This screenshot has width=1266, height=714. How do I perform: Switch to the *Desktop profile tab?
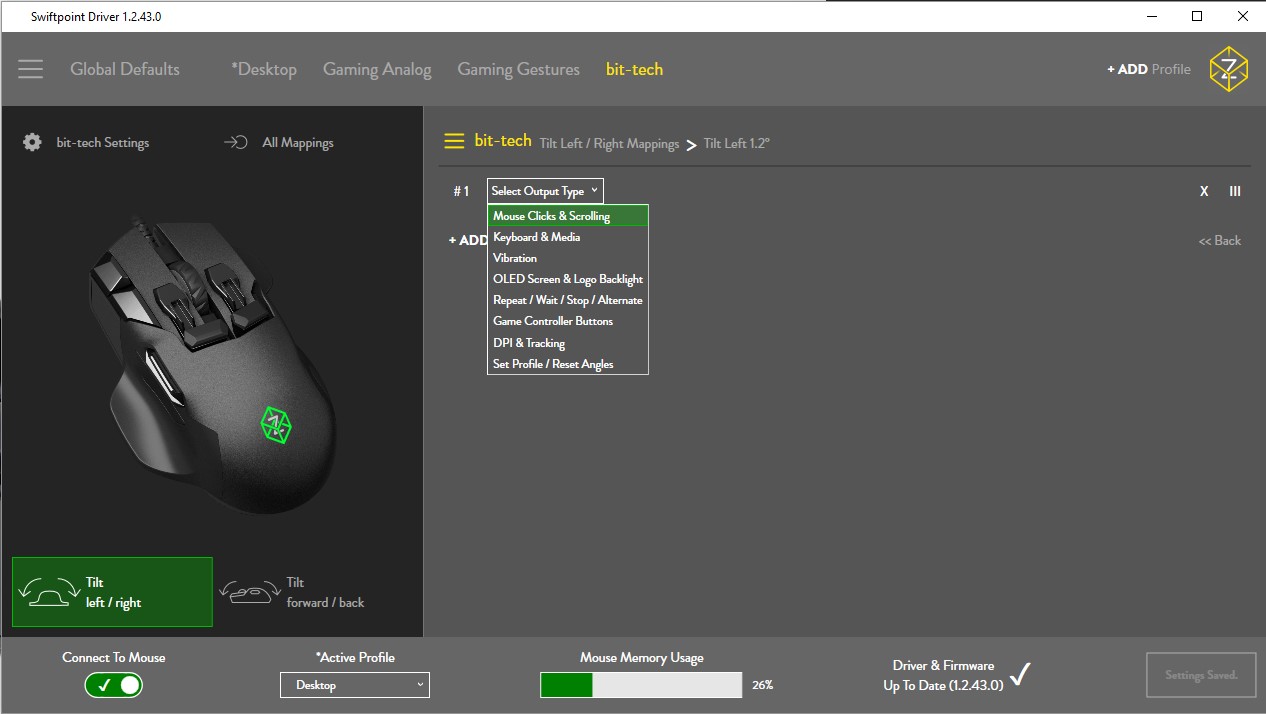(264, 69)
